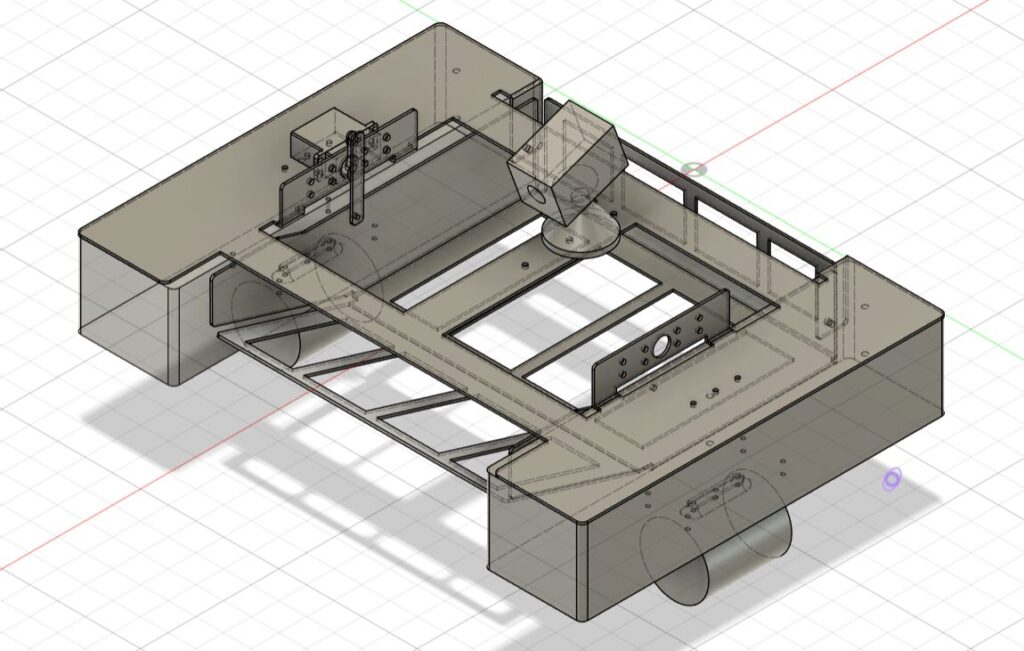
Task: Click the purple circular marker
Action: 891,479
